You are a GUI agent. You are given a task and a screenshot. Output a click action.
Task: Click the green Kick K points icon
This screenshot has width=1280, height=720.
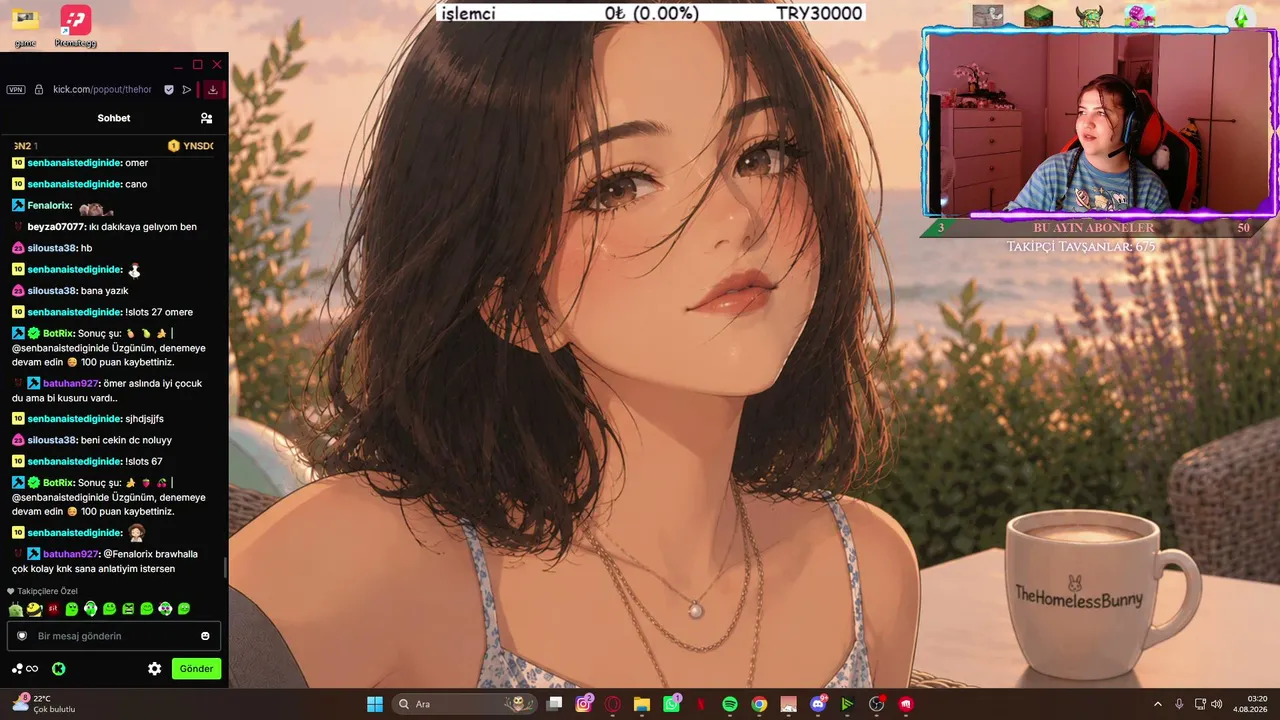[59, 669]
